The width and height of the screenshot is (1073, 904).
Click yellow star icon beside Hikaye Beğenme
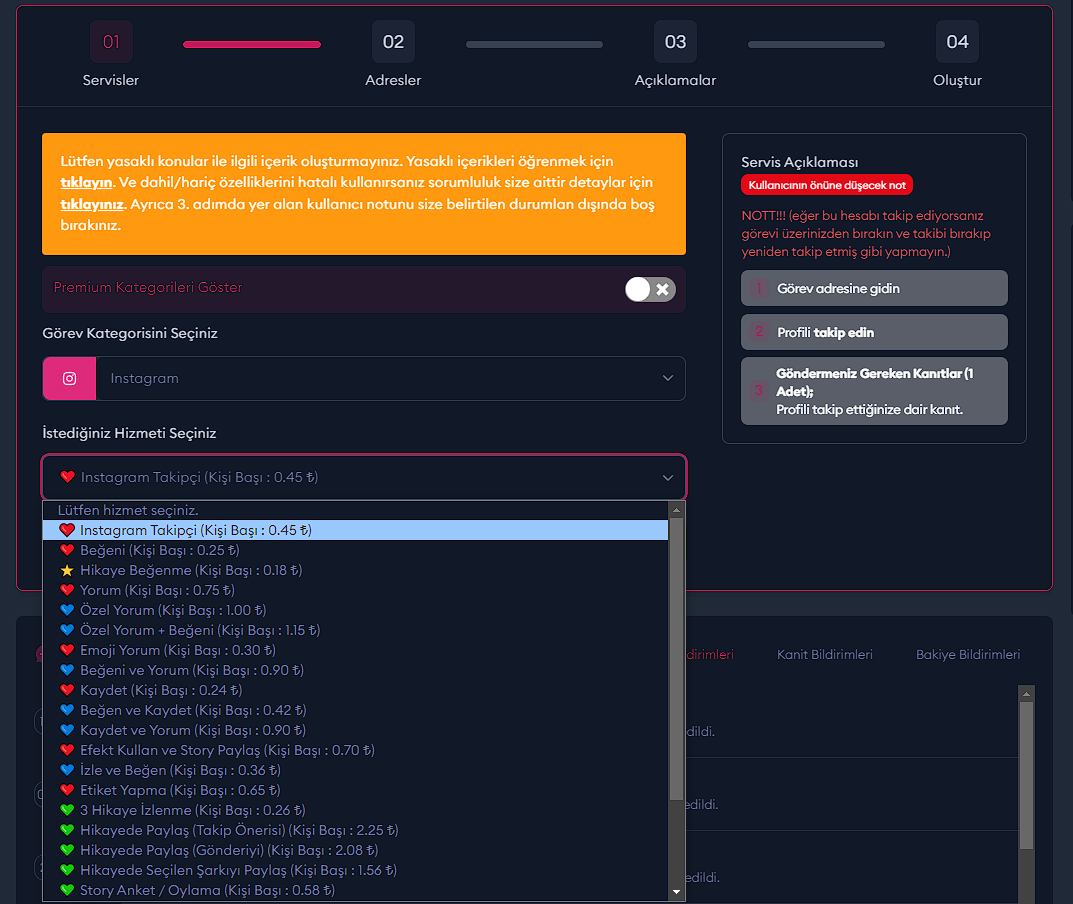(x=67, y=570)
